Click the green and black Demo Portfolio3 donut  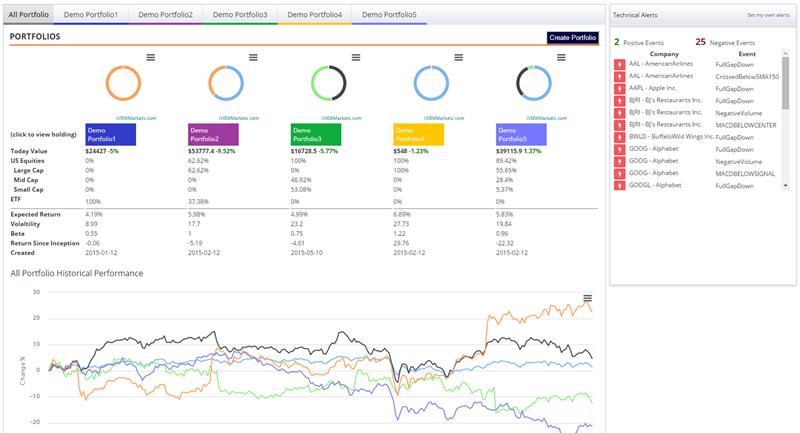point(329,83)
